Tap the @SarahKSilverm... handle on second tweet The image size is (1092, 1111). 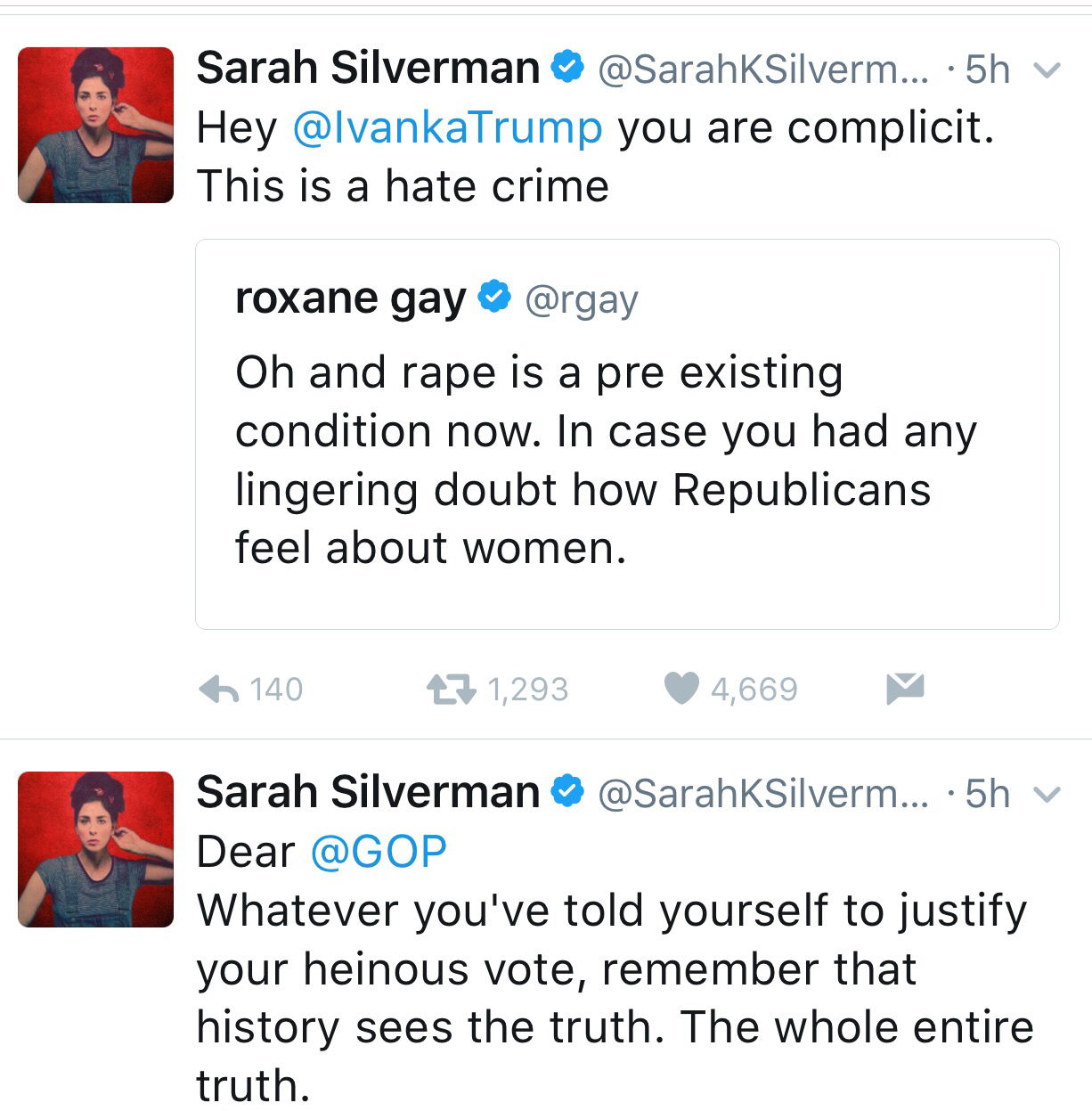(x=762, y=793)
